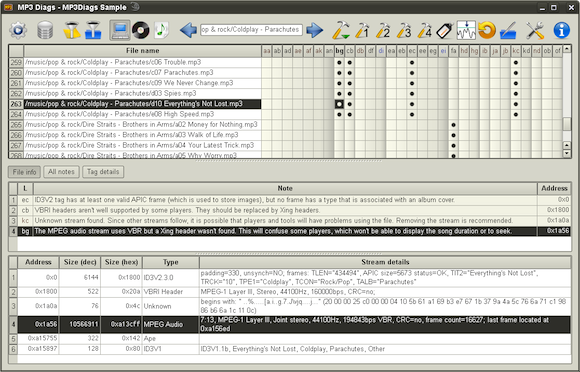Image resolution: width=580 pixels, height=372 pixels.
Task: Click row number header 263
Action: pos(16,104)
